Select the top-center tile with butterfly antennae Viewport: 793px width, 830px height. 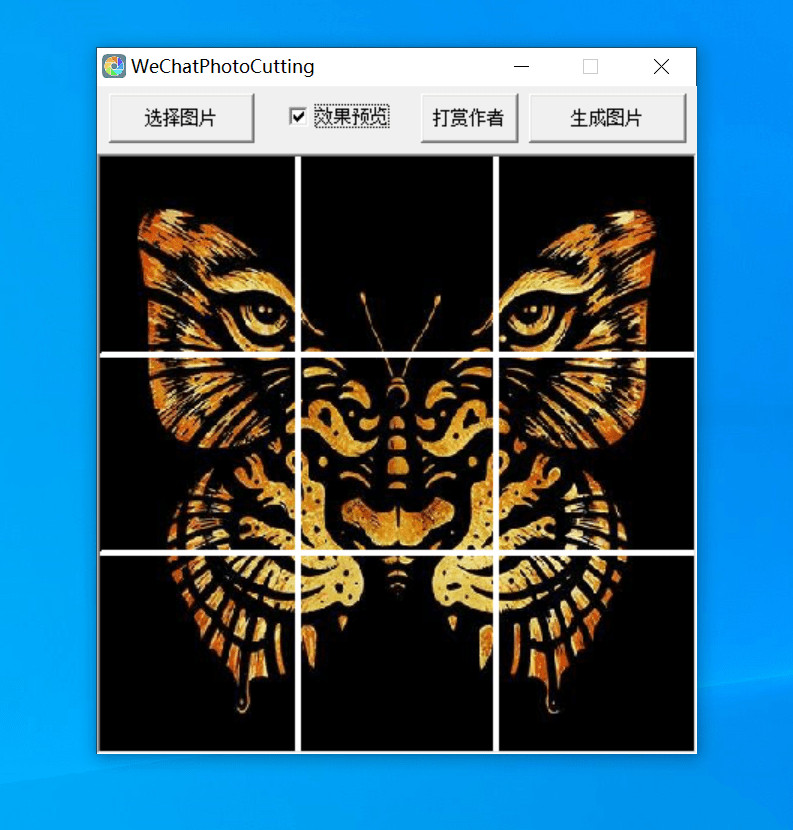coord(396,254)
